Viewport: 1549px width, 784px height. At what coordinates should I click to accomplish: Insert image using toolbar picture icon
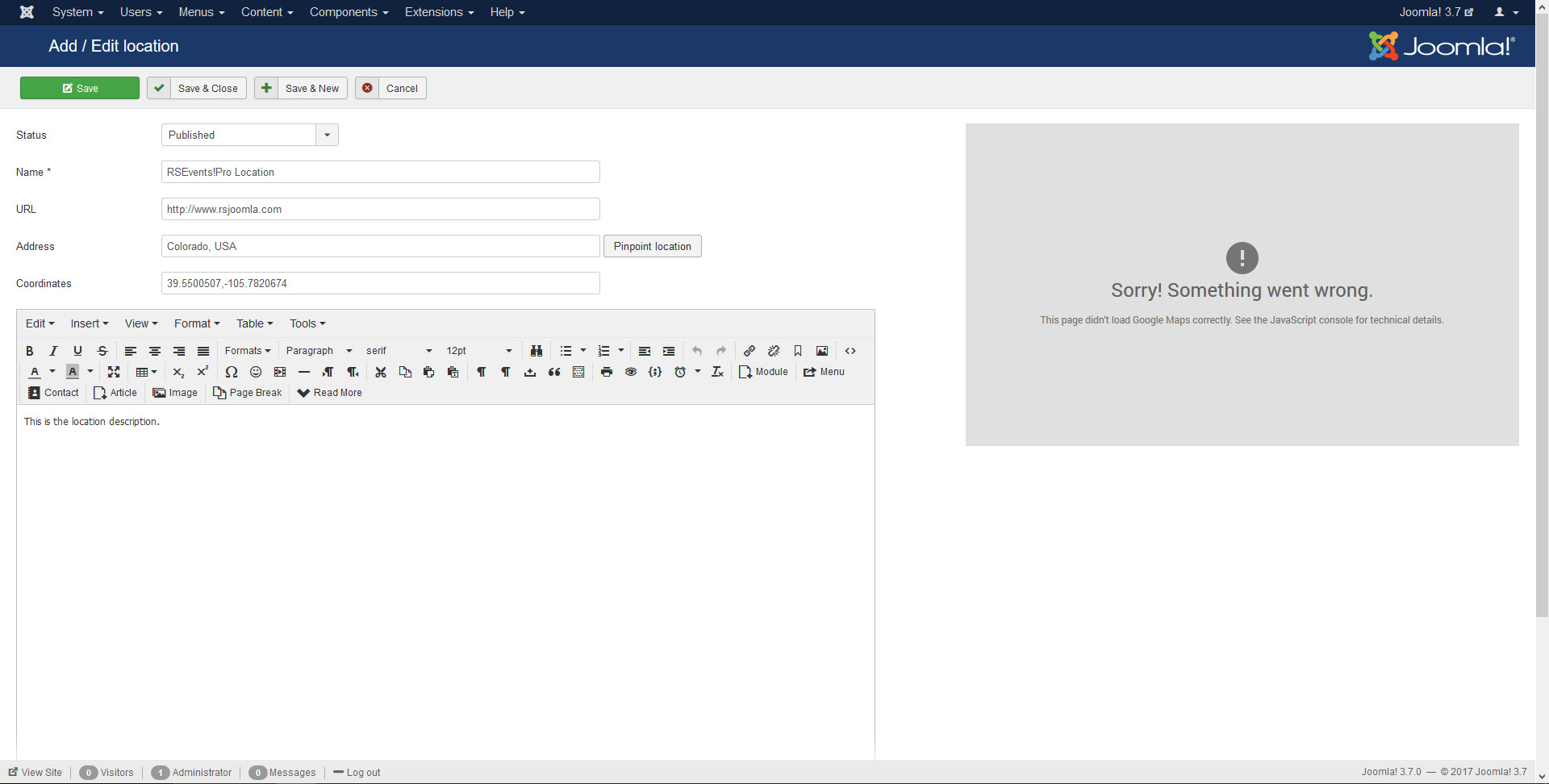pos(822,351)
